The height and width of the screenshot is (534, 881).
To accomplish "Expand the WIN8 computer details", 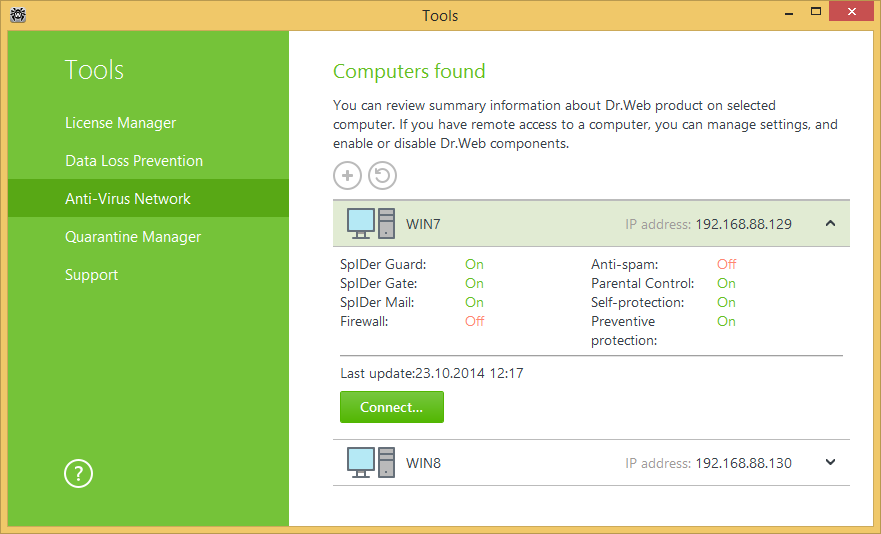I will tap(830, 463).
